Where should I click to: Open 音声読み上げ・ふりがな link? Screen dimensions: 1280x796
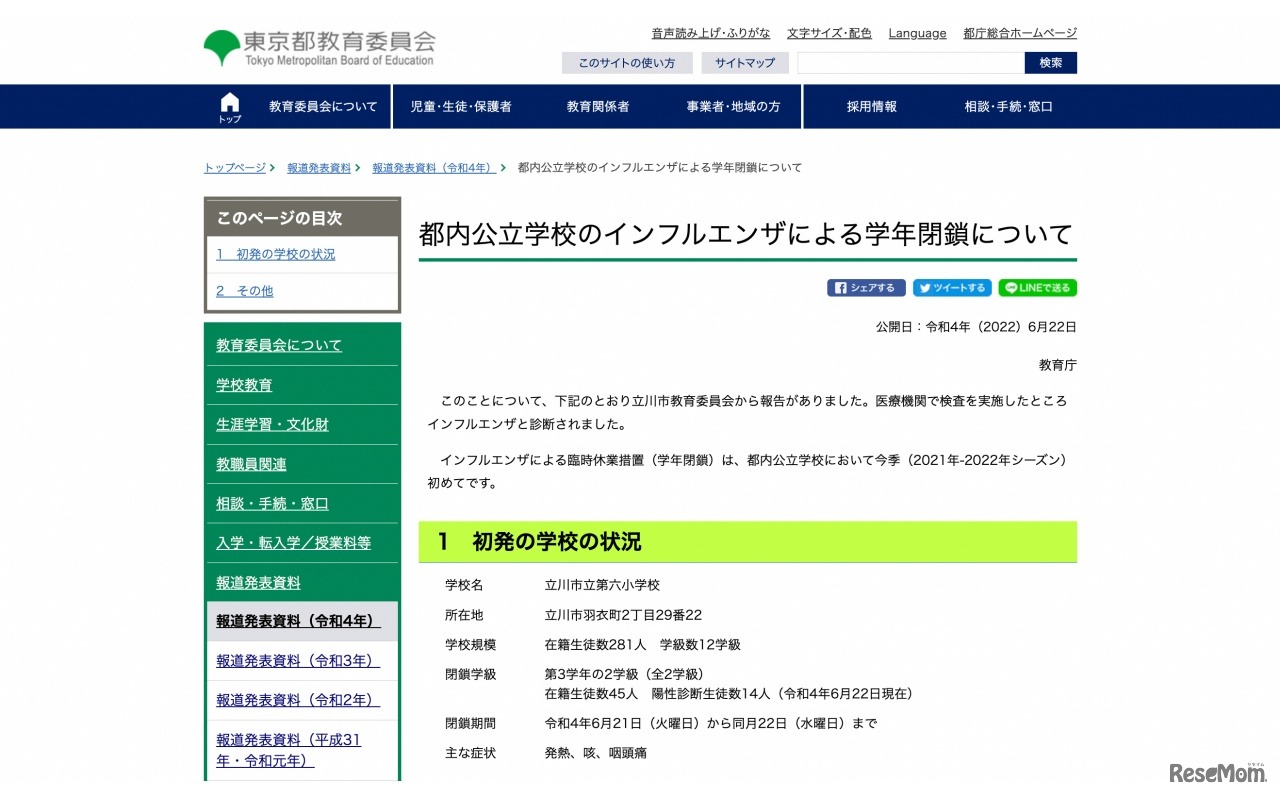tap(710, 33)
